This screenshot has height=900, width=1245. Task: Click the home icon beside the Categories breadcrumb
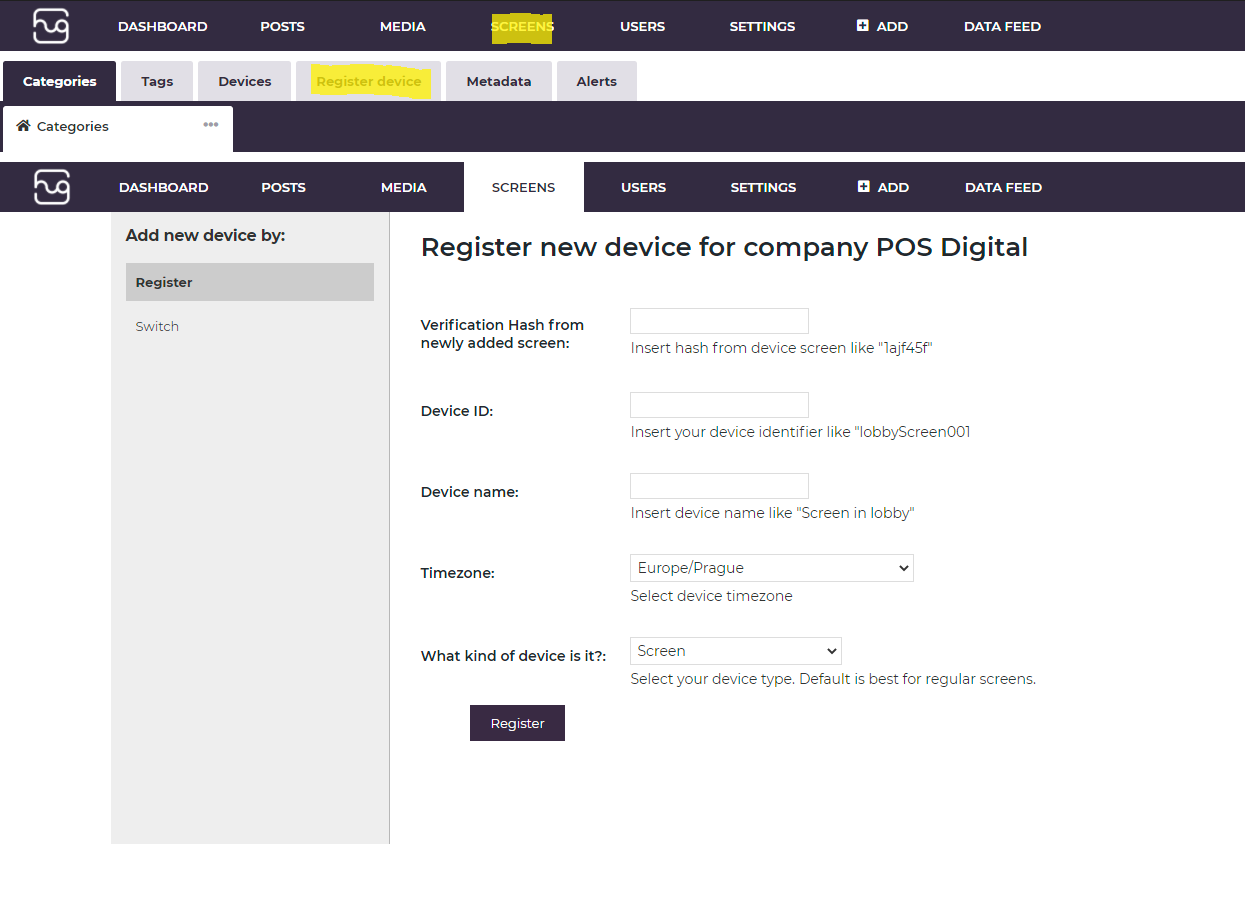pos(24,126)
